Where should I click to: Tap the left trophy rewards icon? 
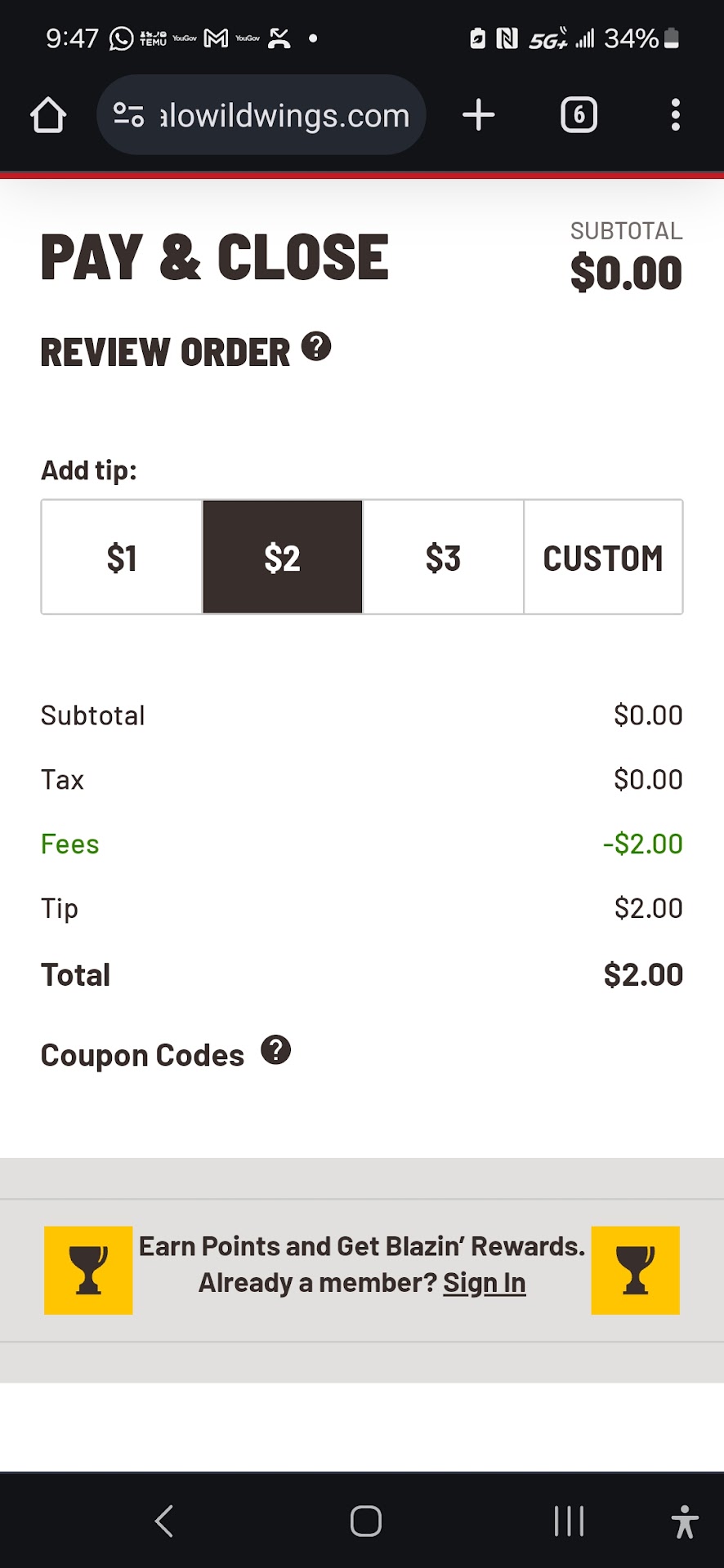point(88,1270)
